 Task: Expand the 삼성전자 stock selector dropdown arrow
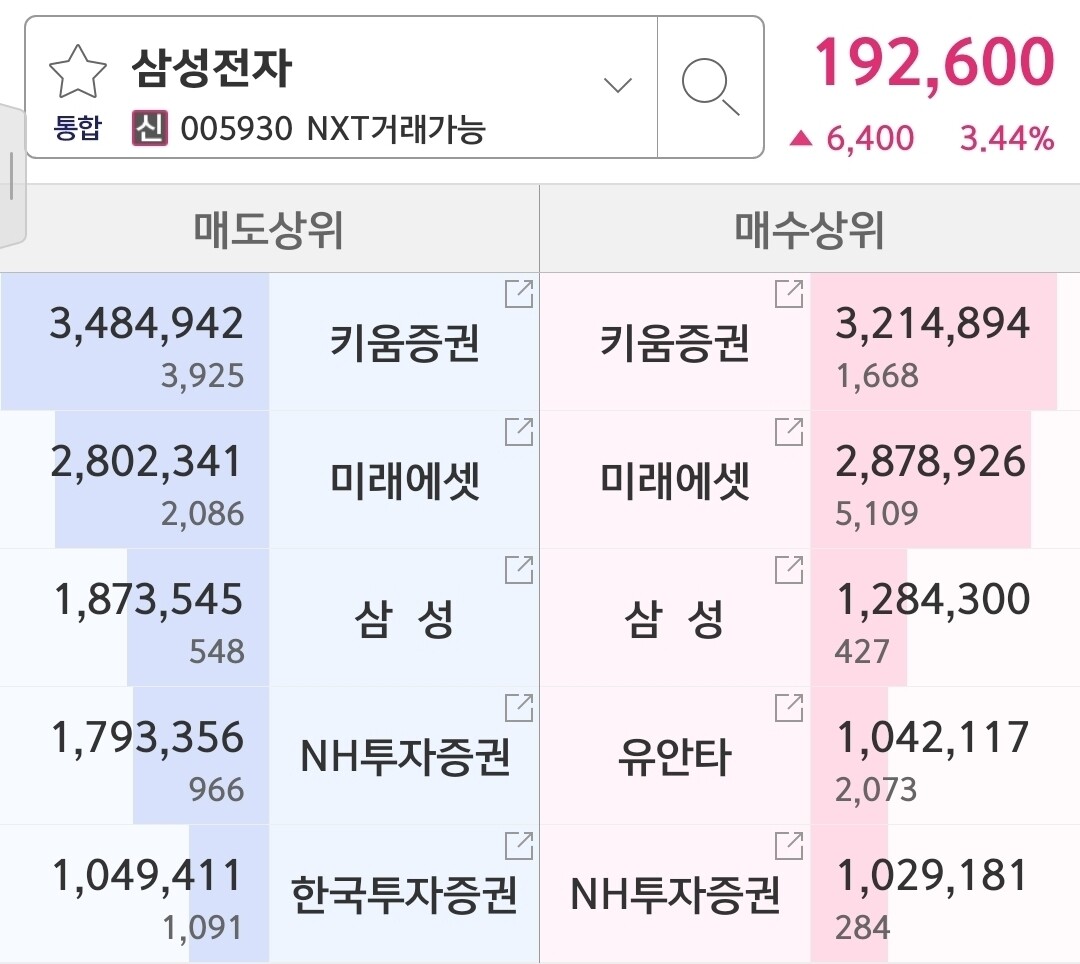[x=618, y=85]
